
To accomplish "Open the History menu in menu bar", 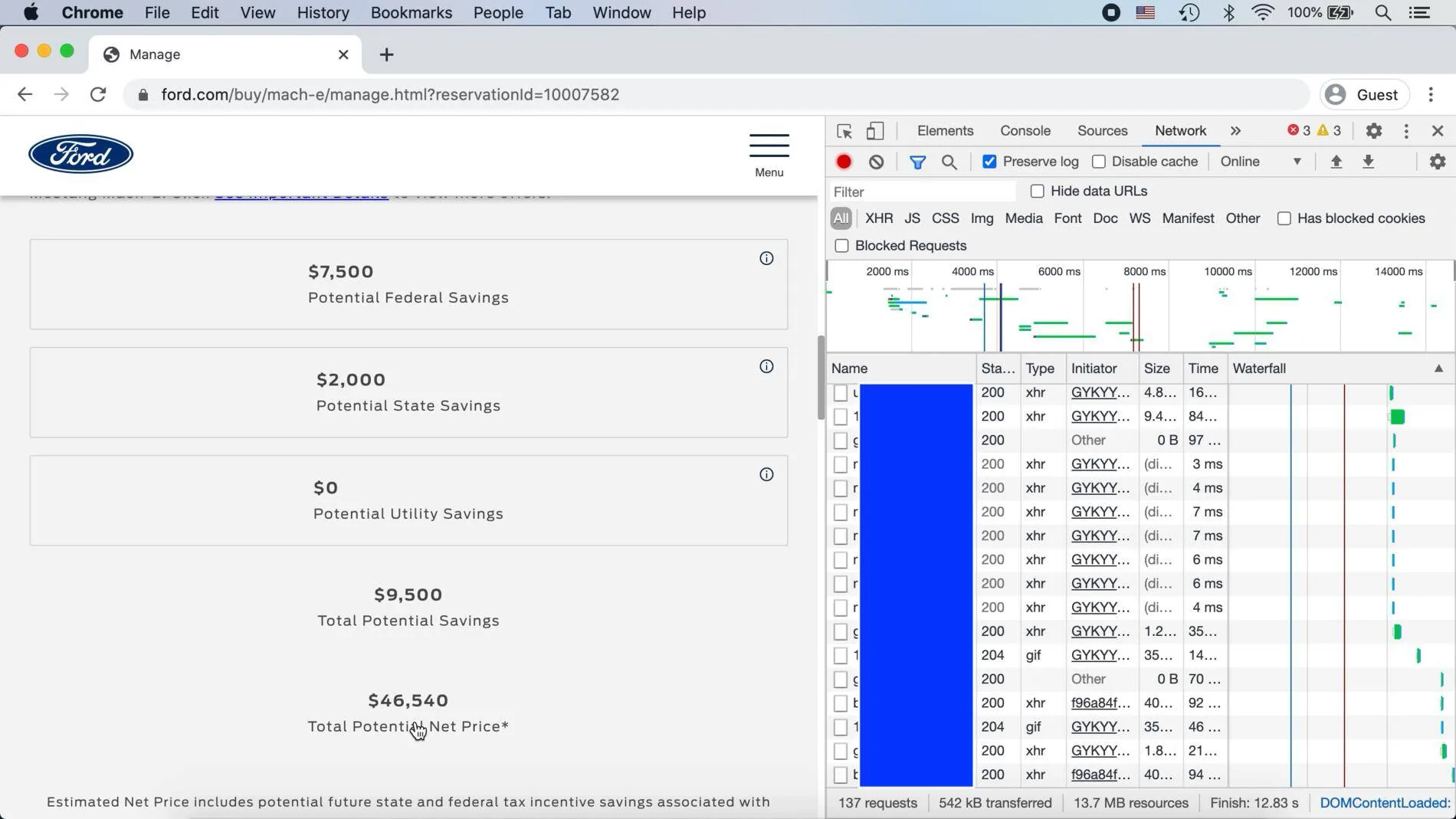I will [323, 12].
